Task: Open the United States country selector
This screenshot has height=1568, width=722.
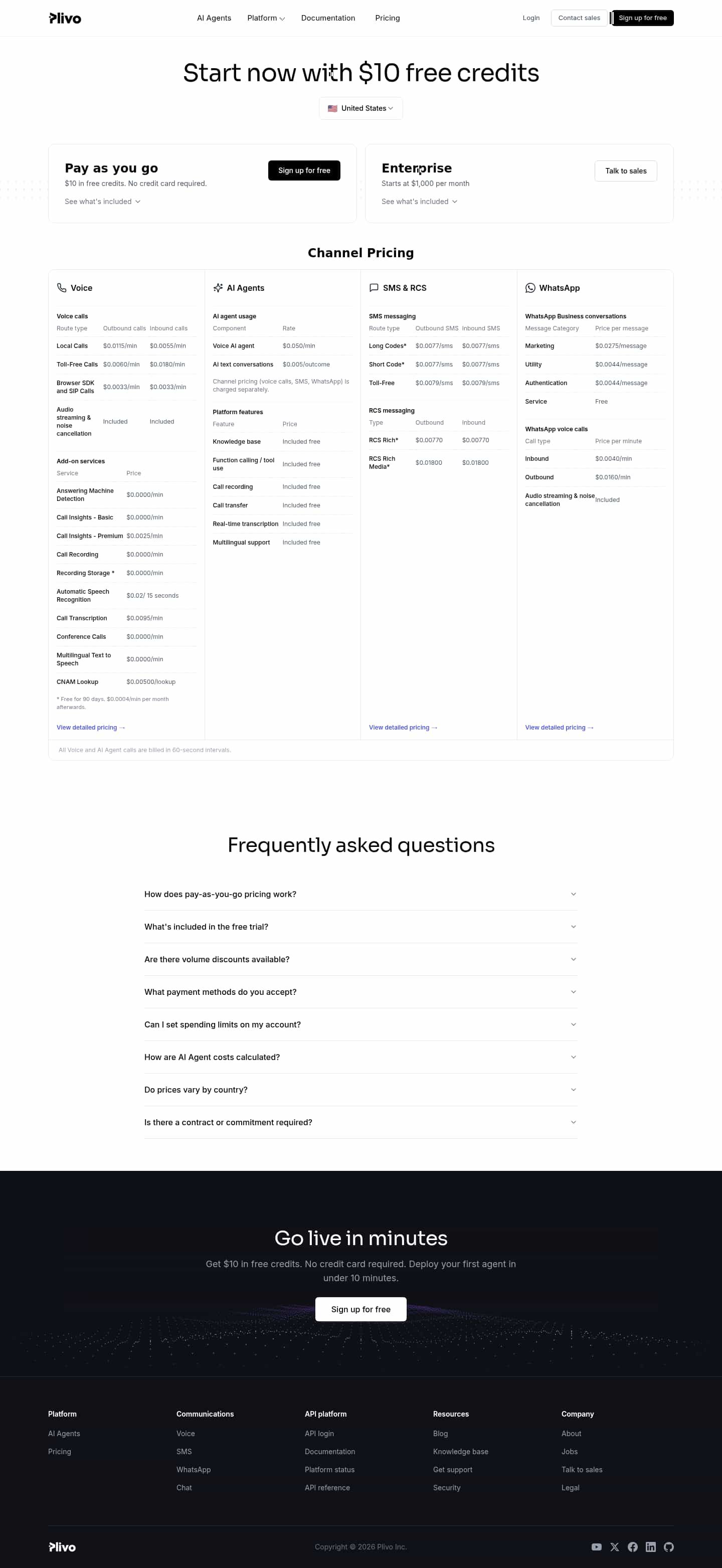Action: click(360, 108)
